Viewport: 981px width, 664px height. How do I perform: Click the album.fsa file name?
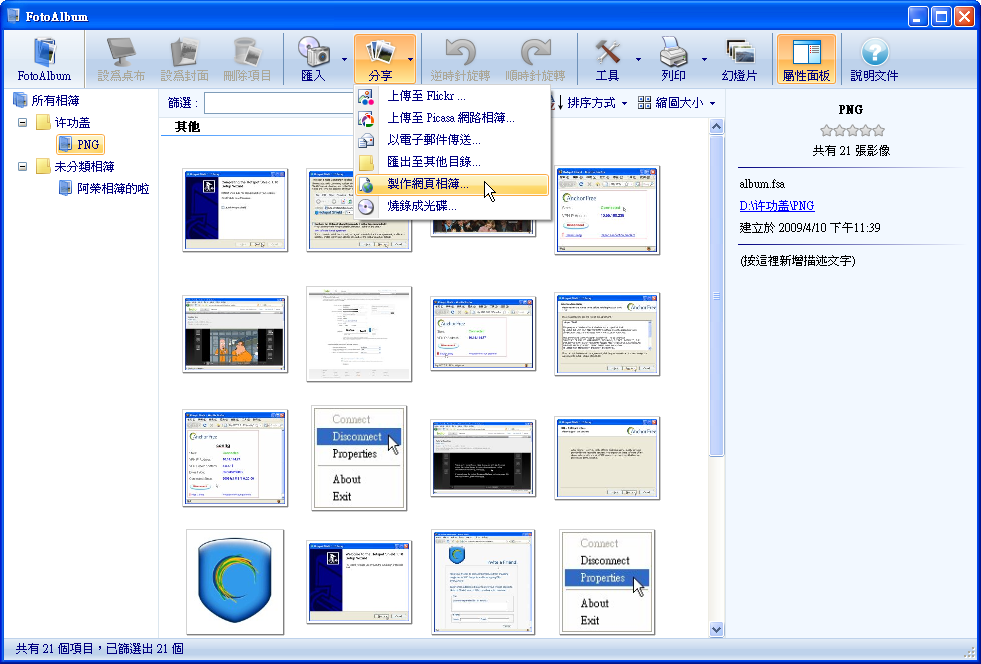(761, 184)
